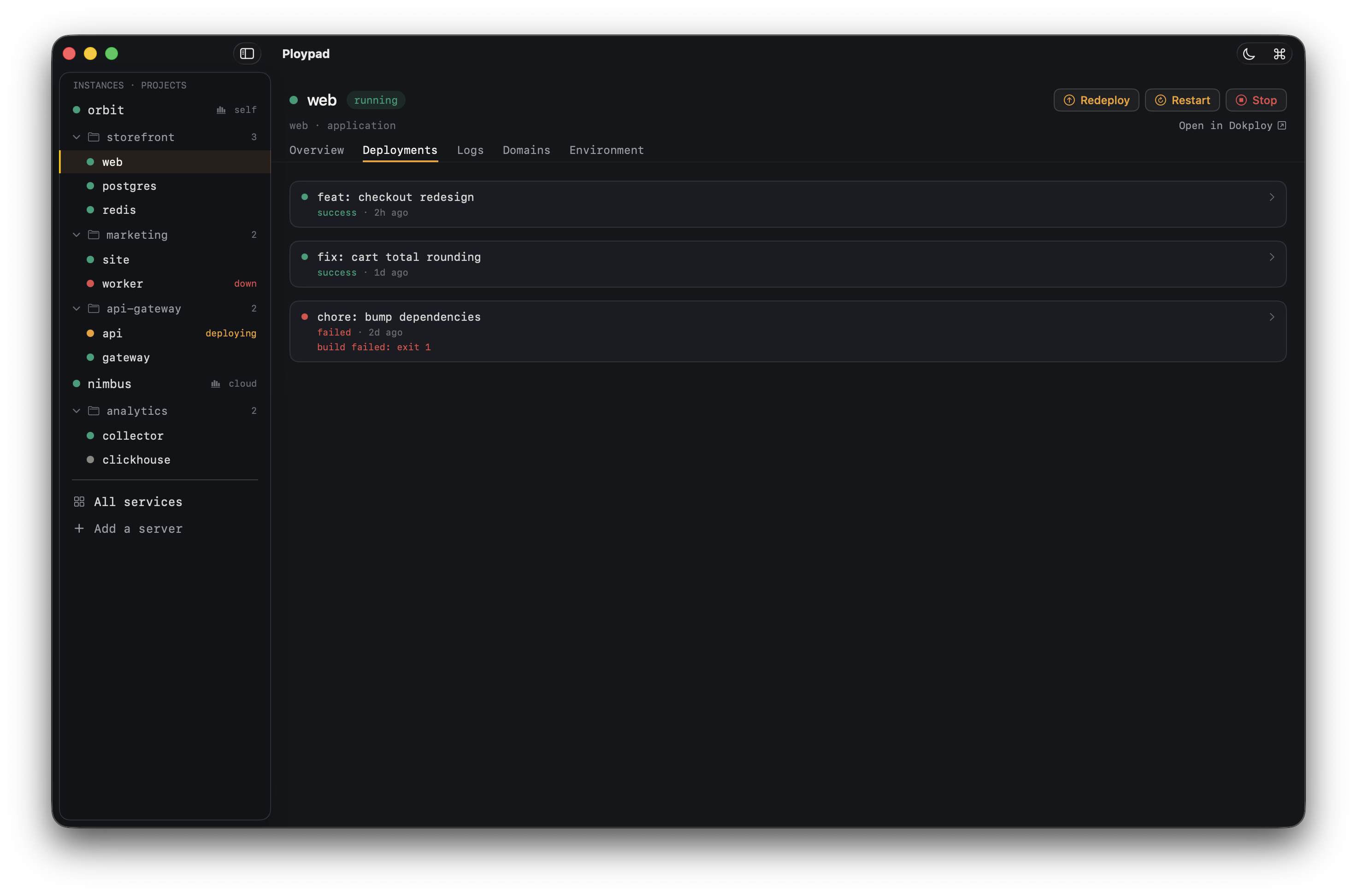1357x896 pixels.
Task: Select the orbit instance
Action: [x=165, y=110]
